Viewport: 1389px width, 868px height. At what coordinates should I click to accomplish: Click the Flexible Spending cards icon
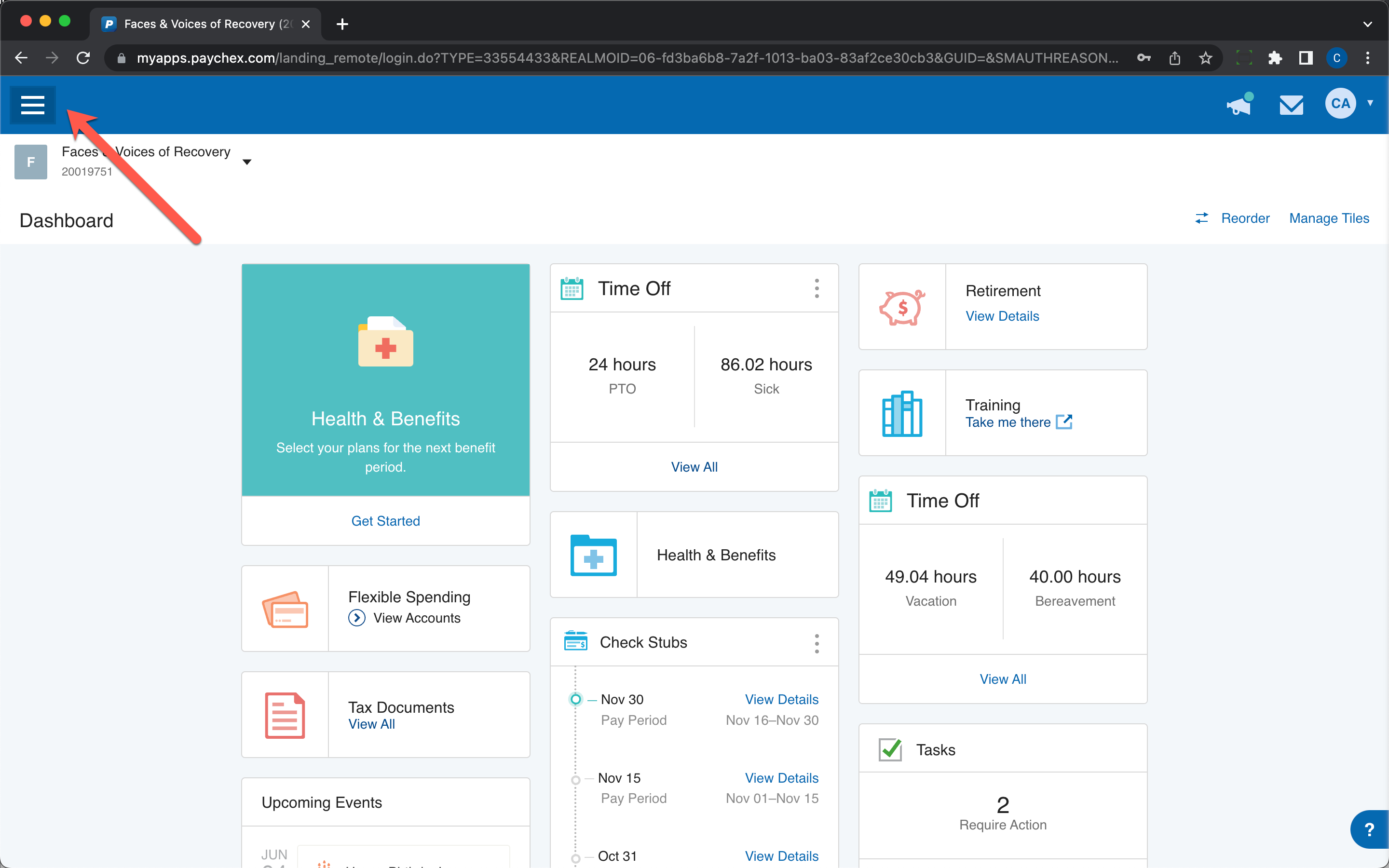click(285, 609)
